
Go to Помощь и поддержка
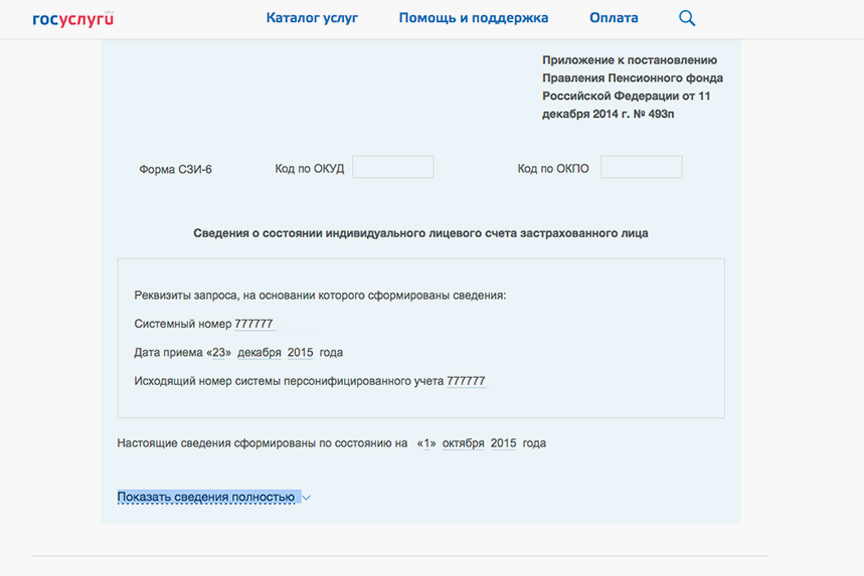click(473, 18)
